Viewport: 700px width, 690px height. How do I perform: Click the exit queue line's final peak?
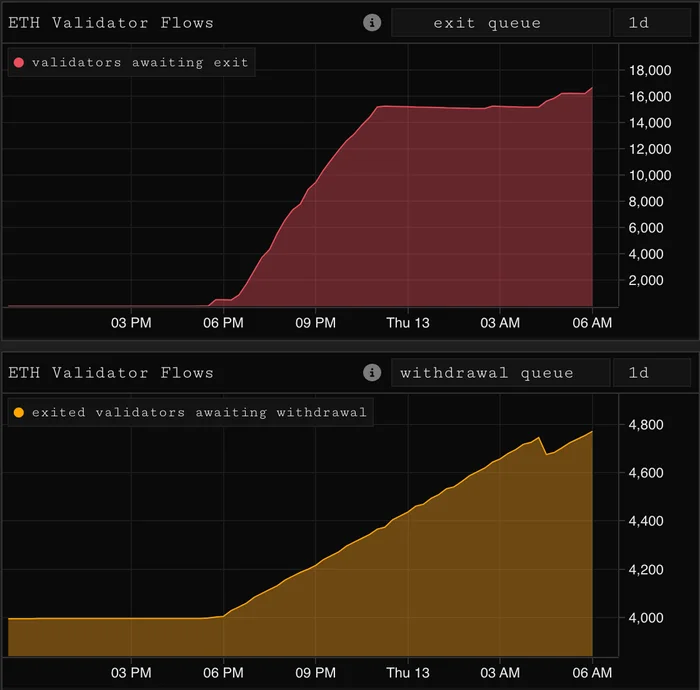pos(592,88)
